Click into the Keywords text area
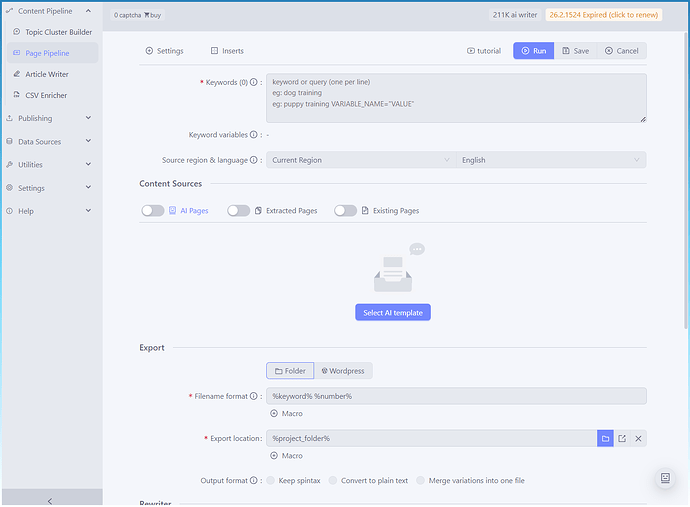Image resolution: width=690 pixels, height=507 pixels. tap(455, 98)
